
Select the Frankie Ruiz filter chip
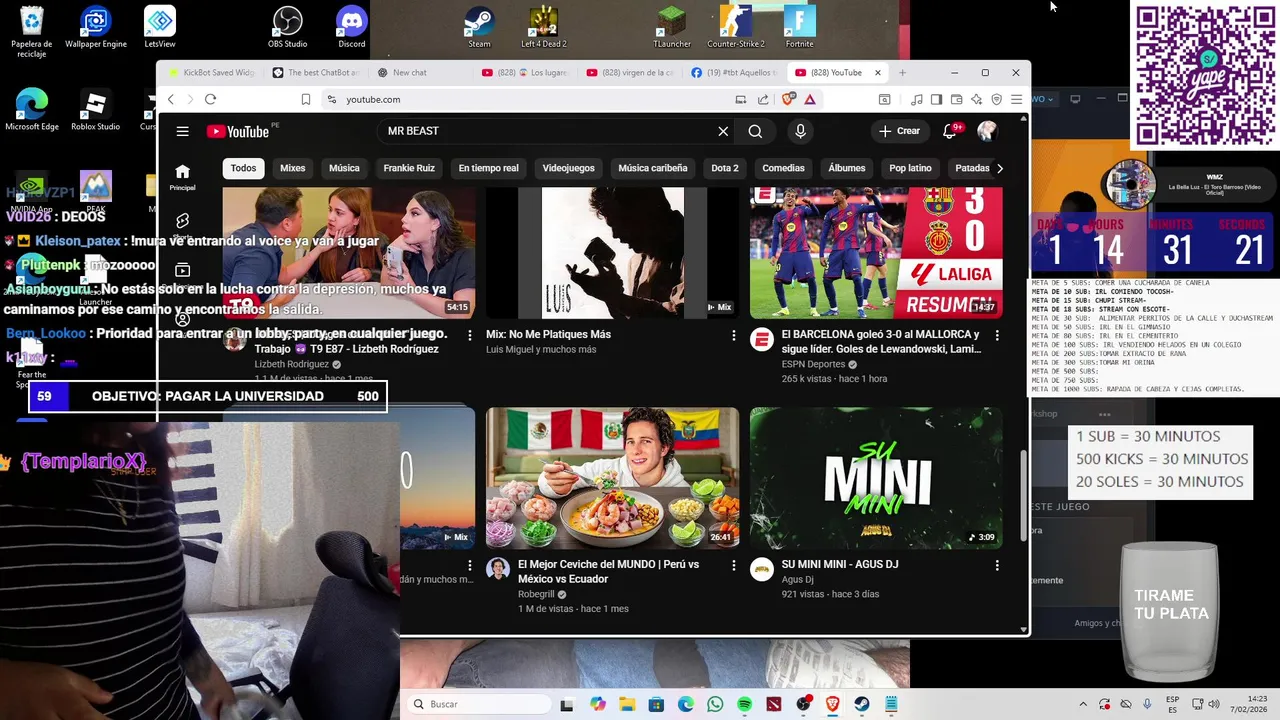[409, 168]
